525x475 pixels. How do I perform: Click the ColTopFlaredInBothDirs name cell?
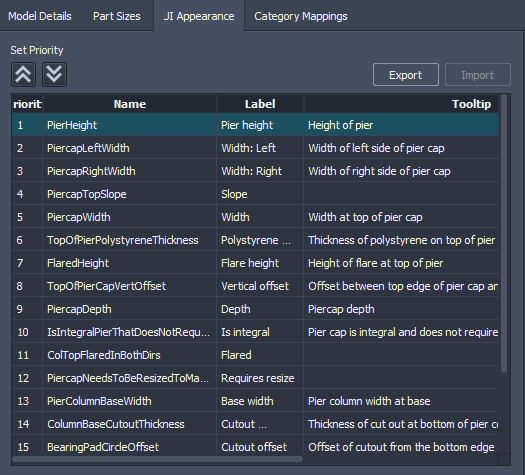coord(130,355)
